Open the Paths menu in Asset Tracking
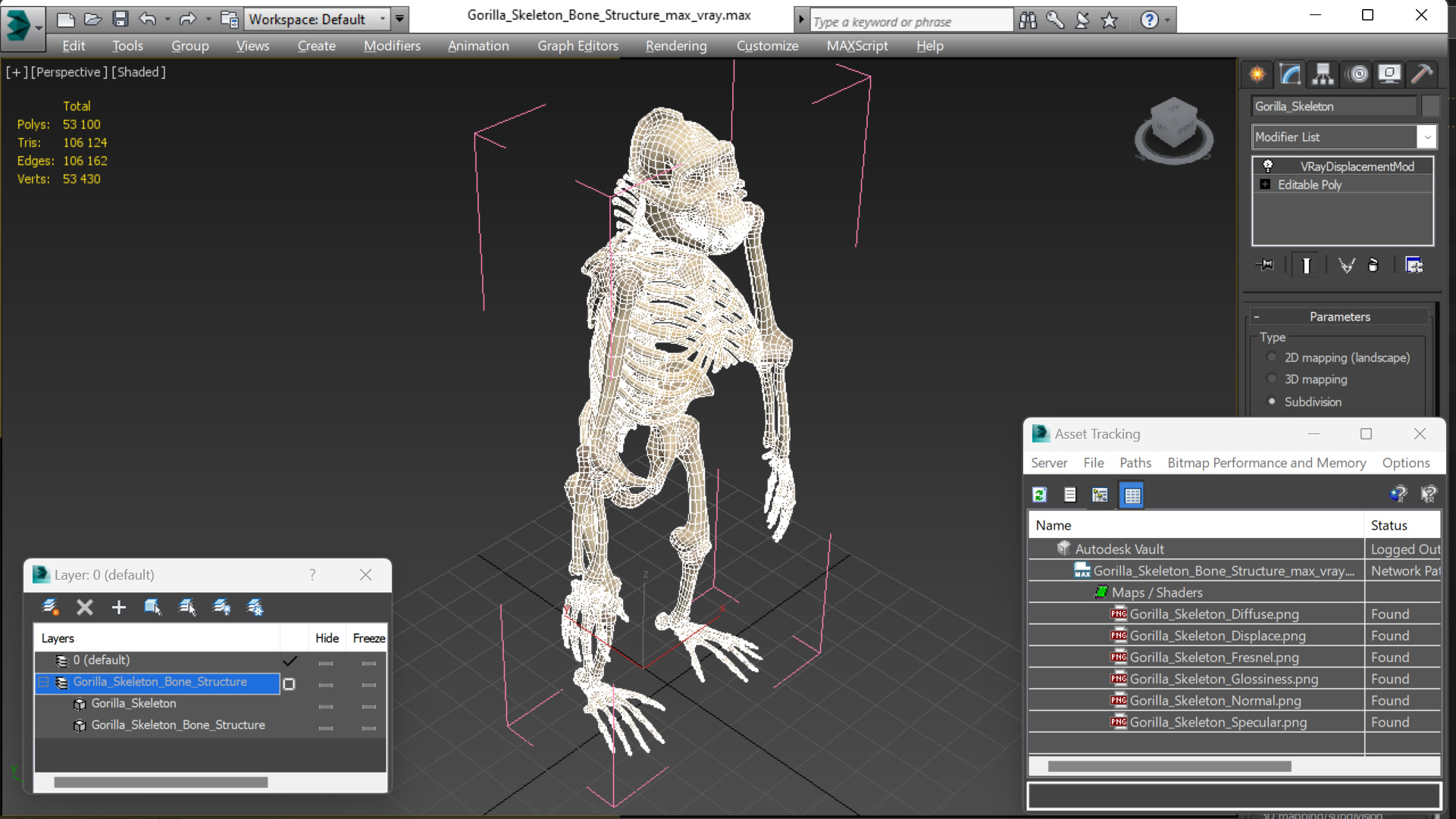This screenshot has height=819, width=1456. point(1135,463)
